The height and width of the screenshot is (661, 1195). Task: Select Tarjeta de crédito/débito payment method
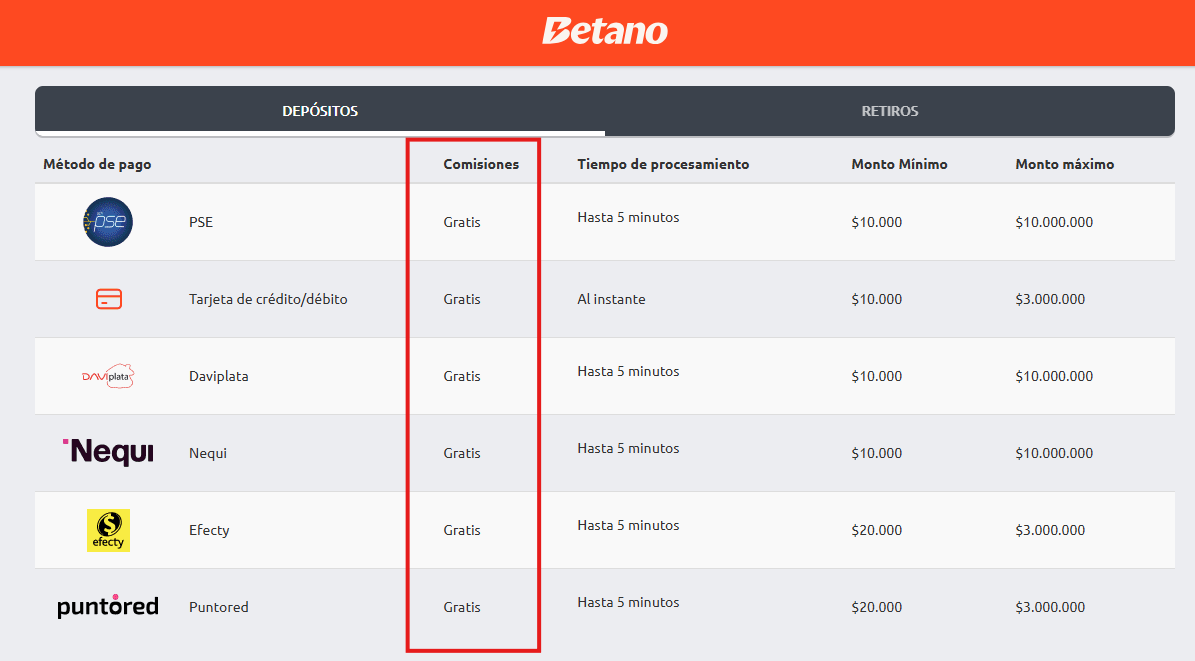pos(268,299)
